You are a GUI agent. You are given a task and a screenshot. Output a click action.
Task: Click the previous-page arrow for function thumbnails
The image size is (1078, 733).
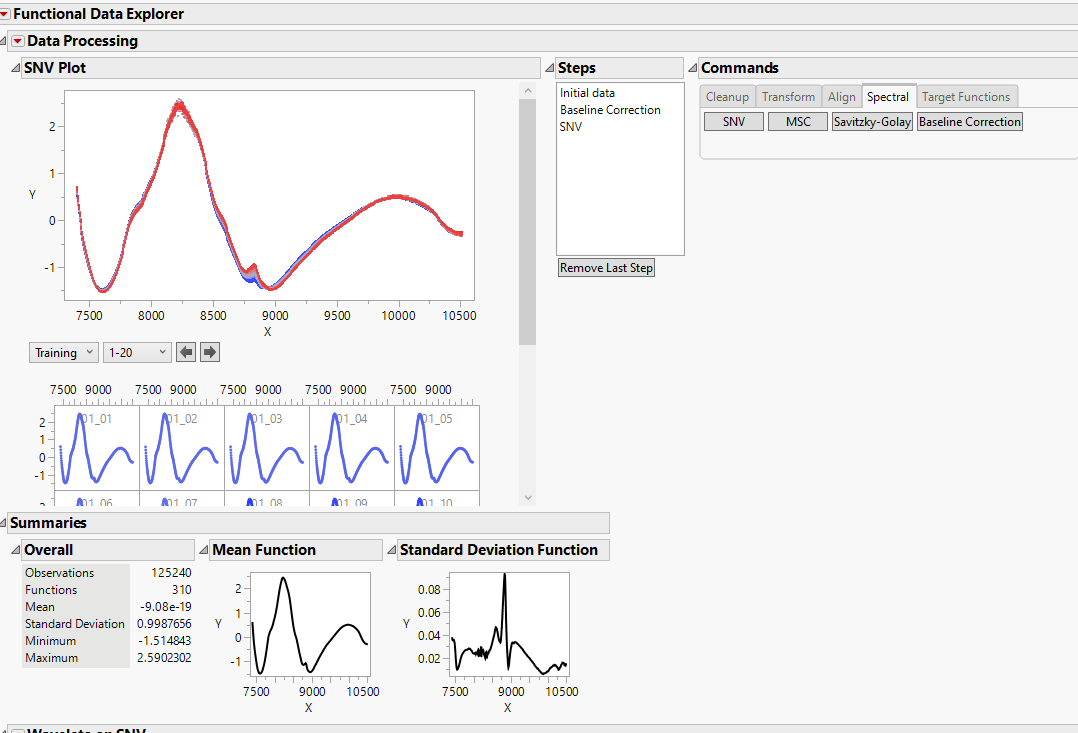[185, 352]
